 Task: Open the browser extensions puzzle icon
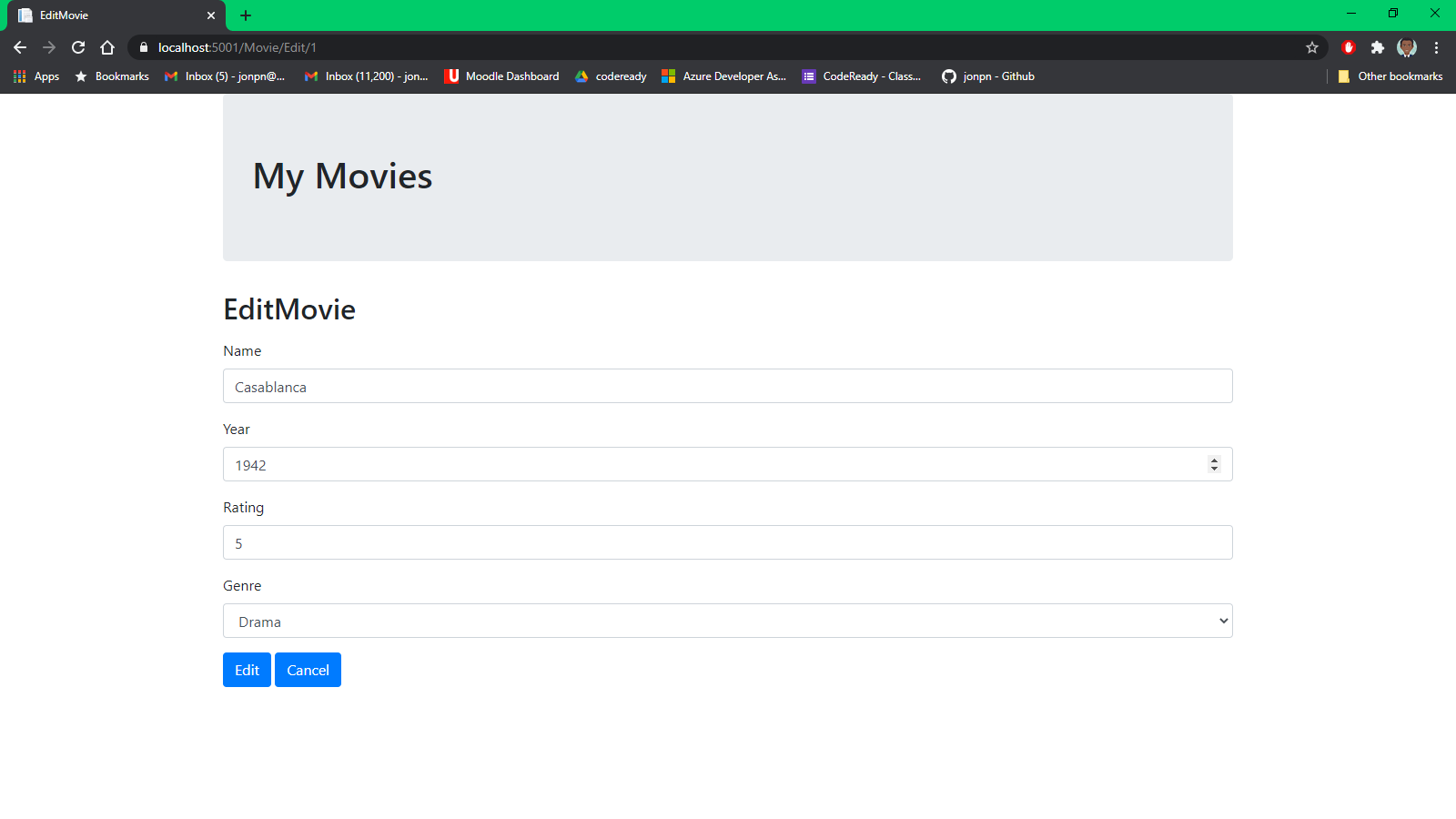point(1379,47)
